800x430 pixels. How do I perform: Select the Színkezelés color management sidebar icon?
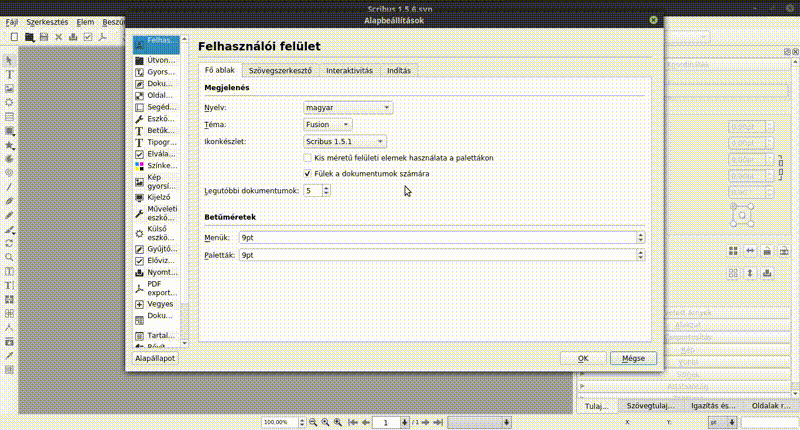point(139,165)
